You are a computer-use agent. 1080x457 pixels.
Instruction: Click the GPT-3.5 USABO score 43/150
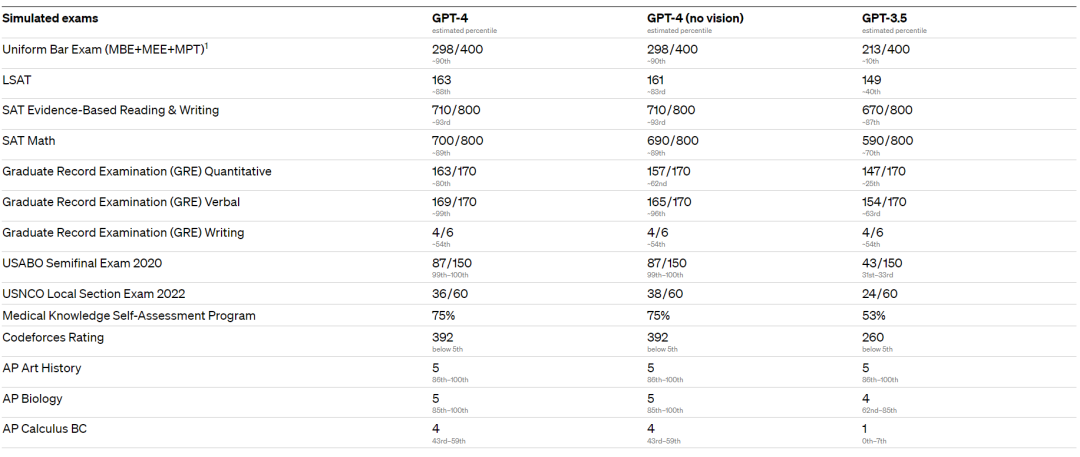[x=882, y=263]
